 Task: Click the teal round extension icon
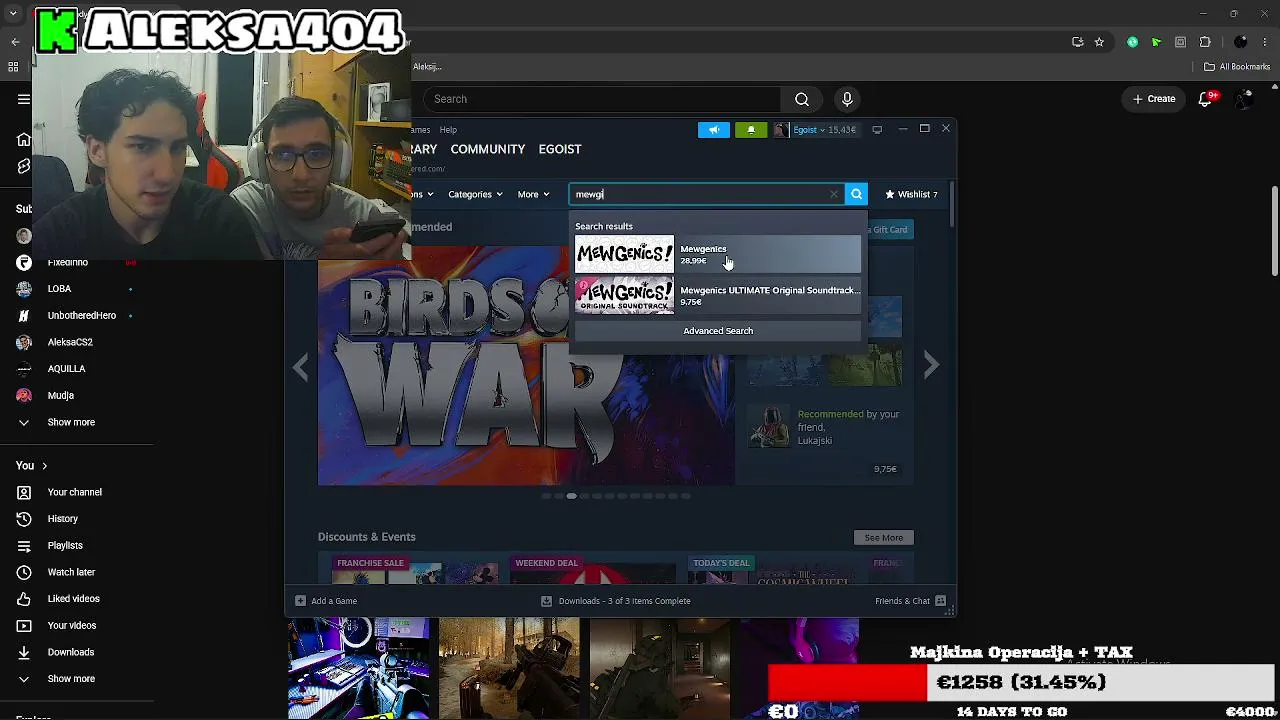(1132, 42)
